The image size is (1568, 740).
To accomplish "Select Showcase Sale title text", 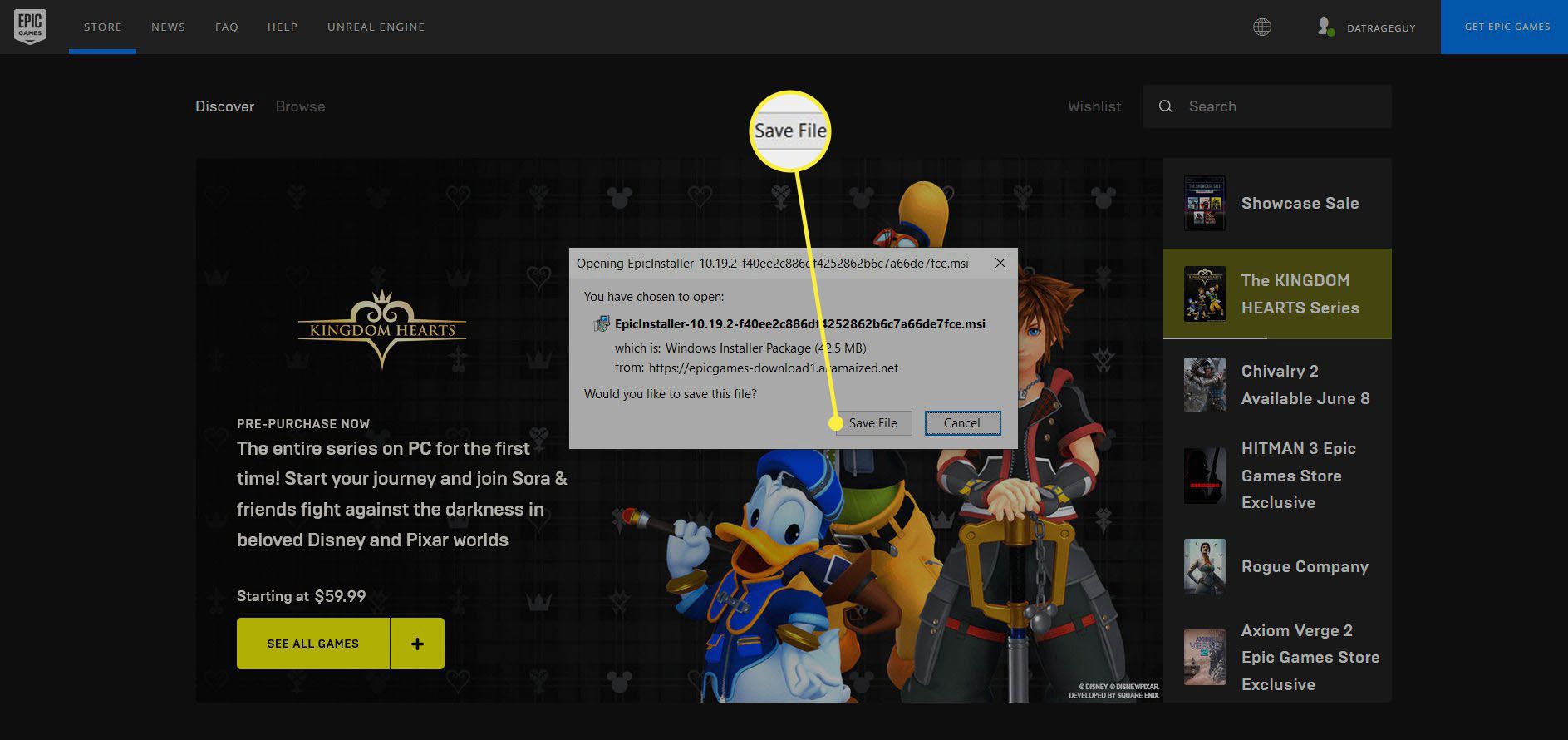I will (1300, 203).
